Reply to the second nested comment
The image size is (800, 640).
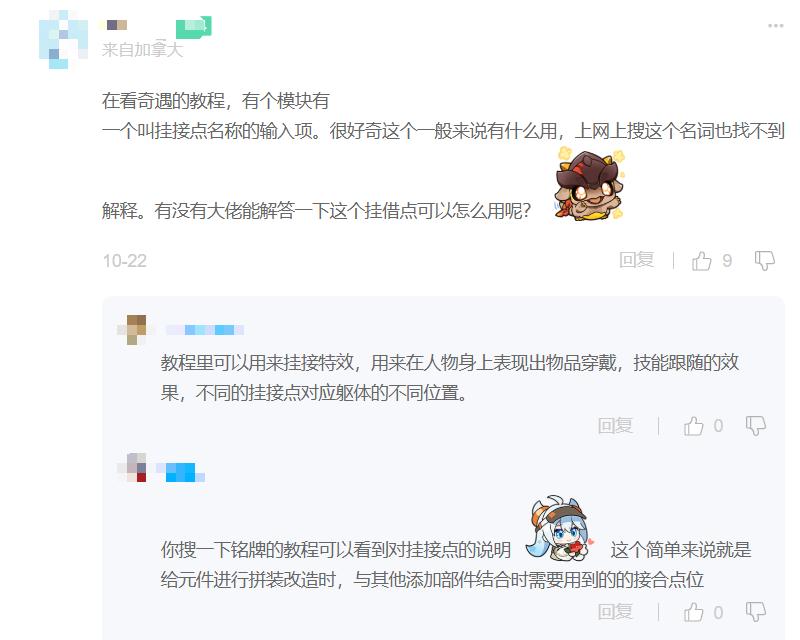(x=615, y=611)
